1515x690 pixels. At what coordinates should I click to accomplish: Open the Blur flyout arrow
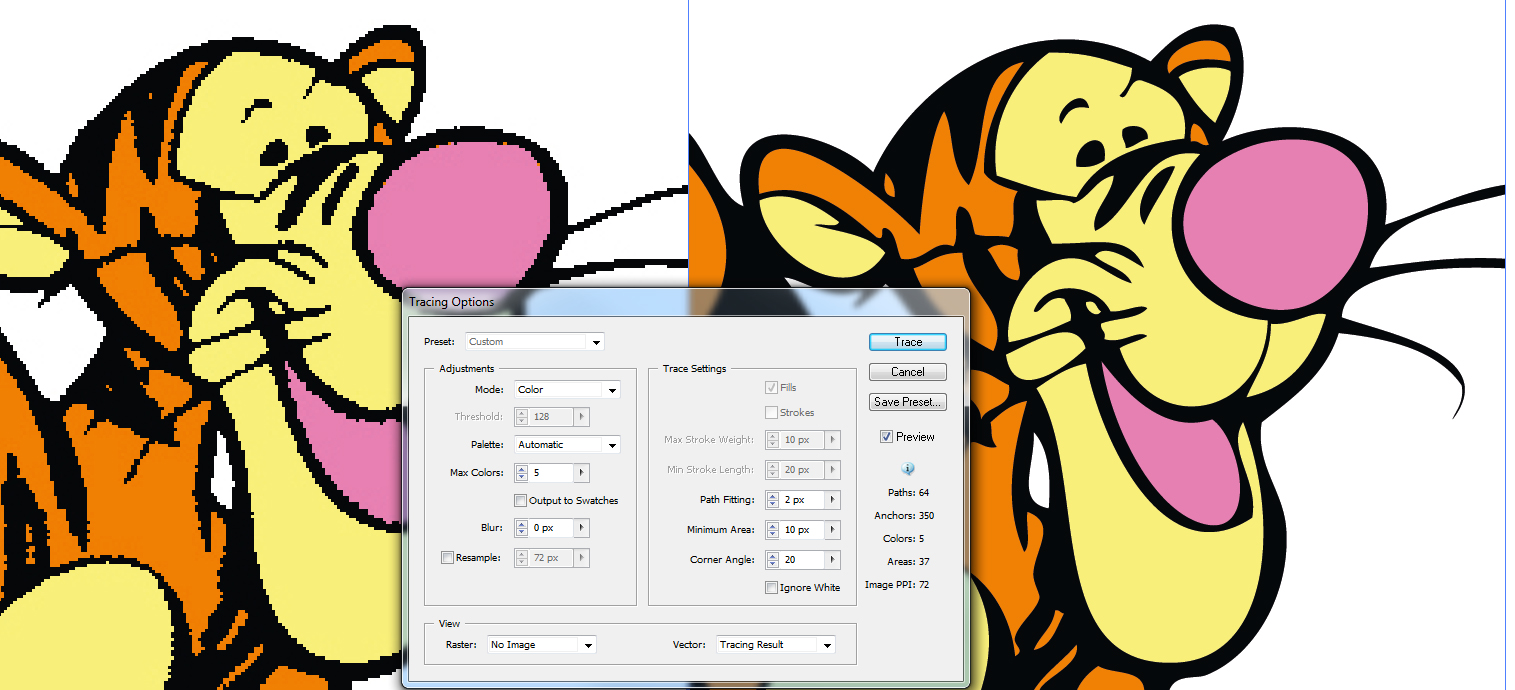click(582, 527)
